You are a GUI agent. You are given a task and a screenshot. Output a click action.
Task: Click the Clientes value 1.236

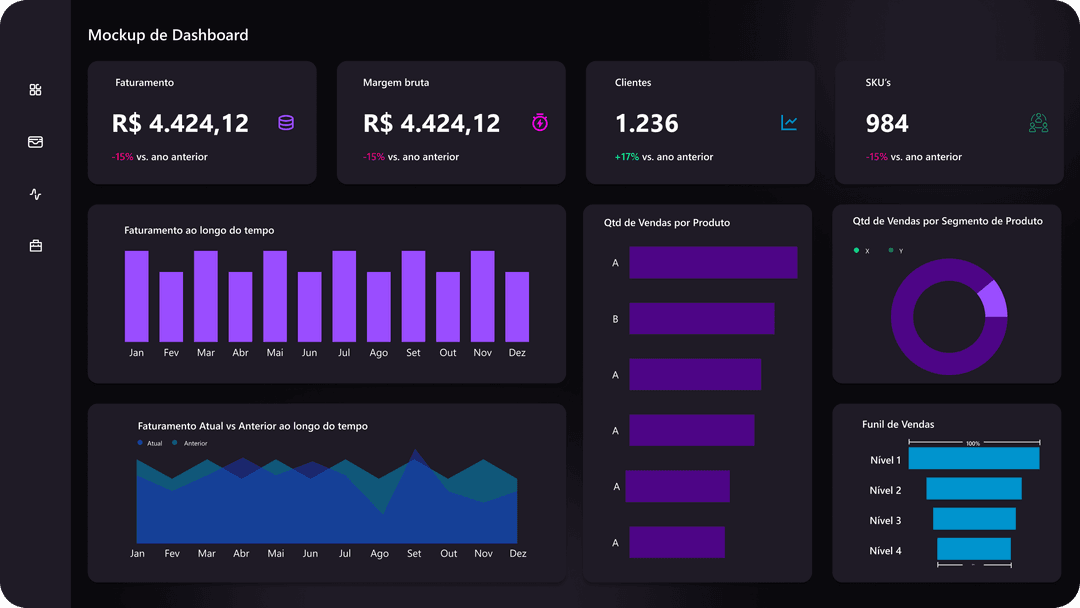[646, 123]
